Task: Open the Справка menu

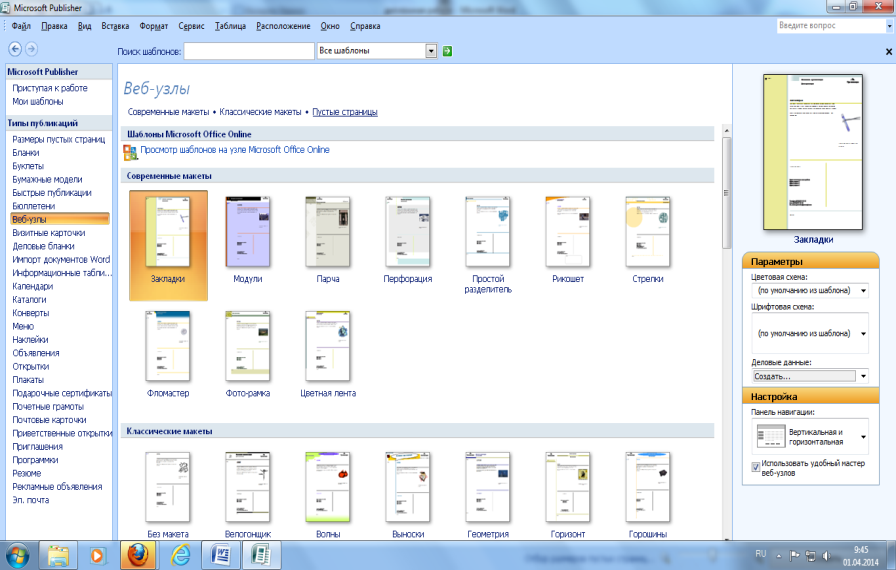Action: (x=365, y=26)
